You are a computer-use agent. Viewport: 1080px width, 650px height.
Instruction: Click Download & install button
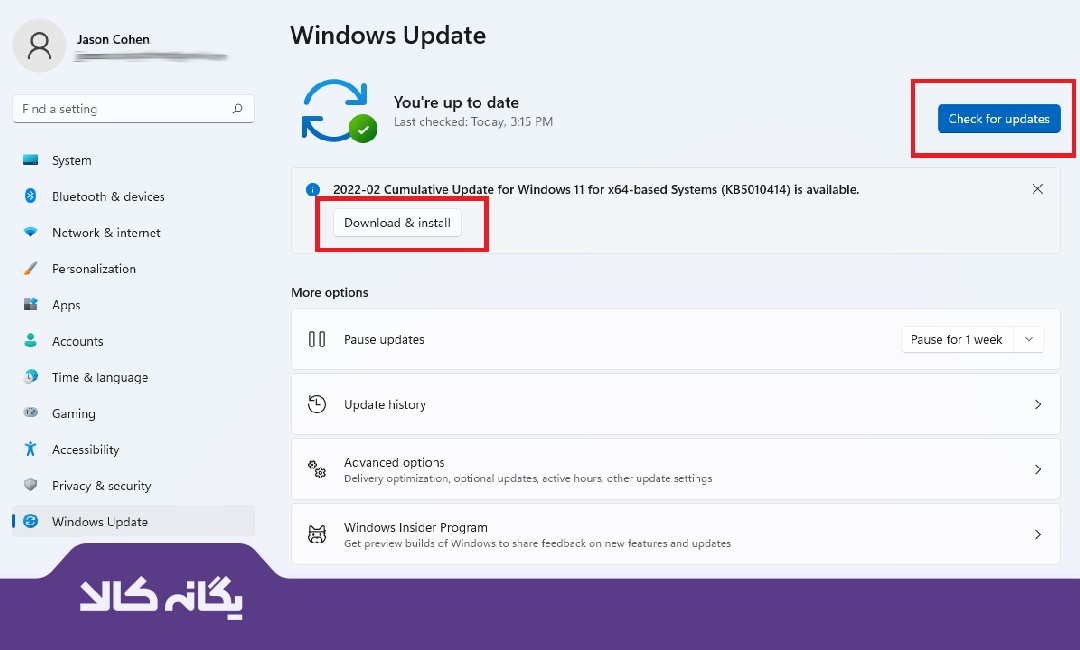(x=397, y=222)
